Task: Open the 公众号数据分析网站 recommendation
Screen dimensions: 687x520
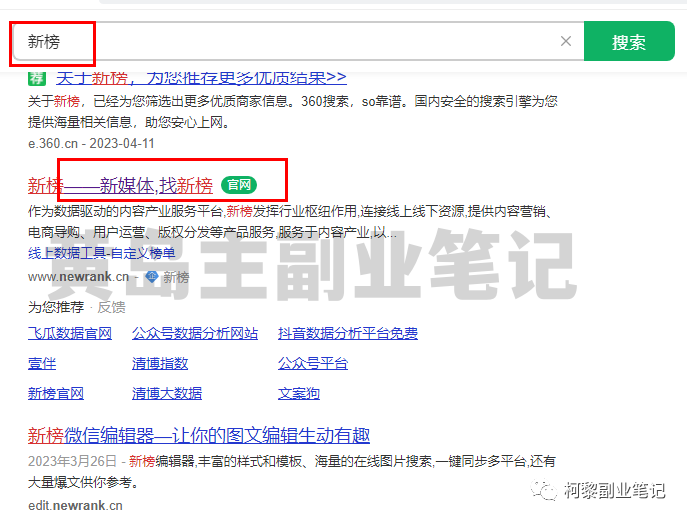Action: tap(195, 333)
